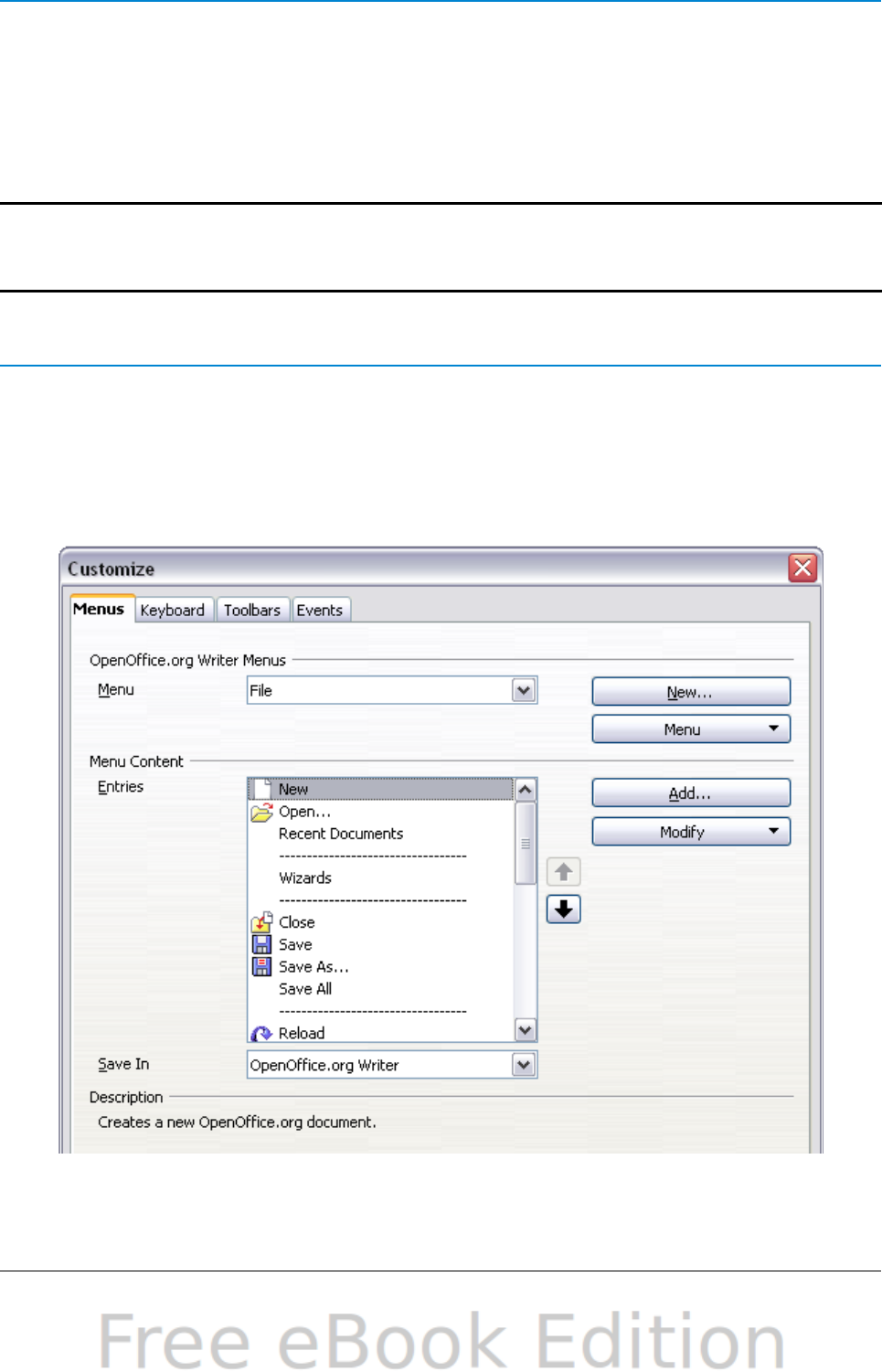This screenshot has width=882, height=1372.
Task: Open the Events tab
Action: pos(320,610)
